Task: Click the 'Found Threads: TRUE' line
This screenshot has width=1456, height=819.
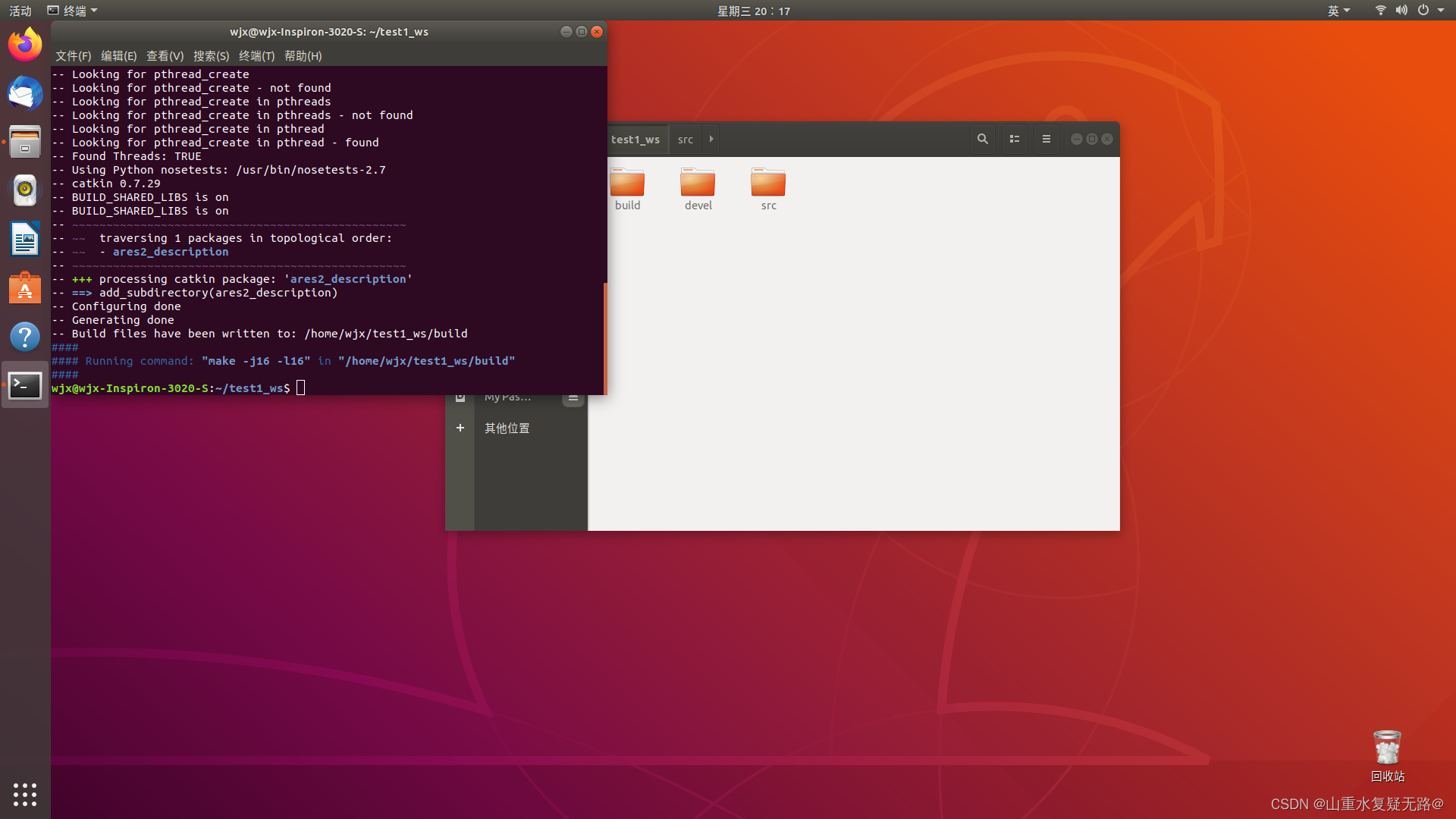Action: [x=127, y=156]
